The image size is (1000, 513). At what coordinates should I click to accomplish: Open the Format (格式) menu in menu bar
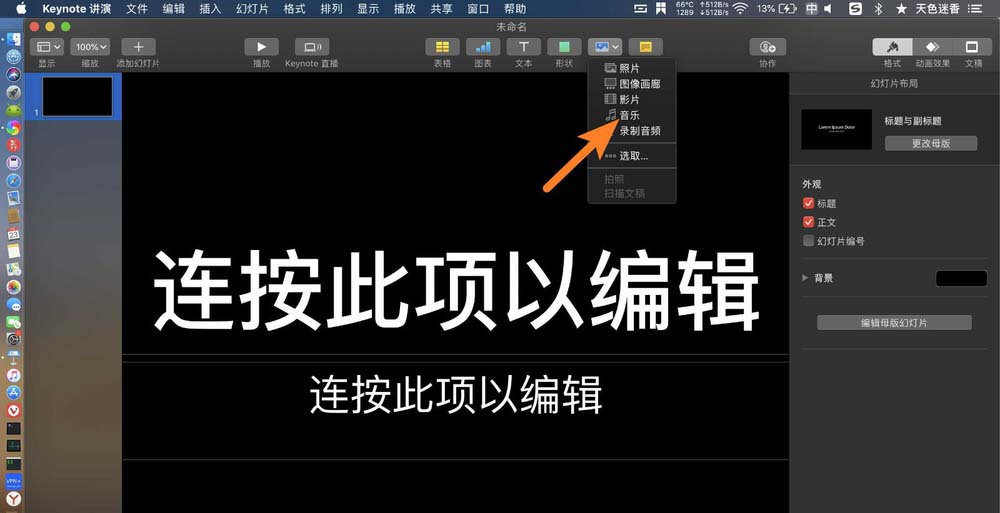click(x=294, y=9)
